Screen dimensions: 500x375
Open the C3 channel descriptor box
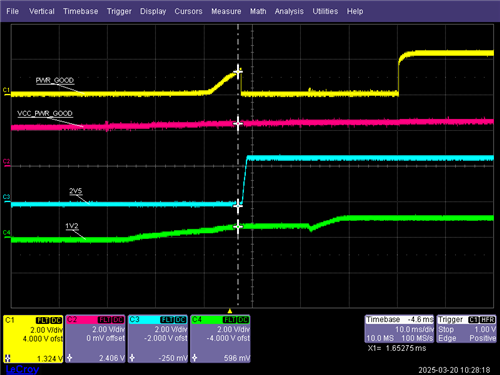click(x=158, y=339)
